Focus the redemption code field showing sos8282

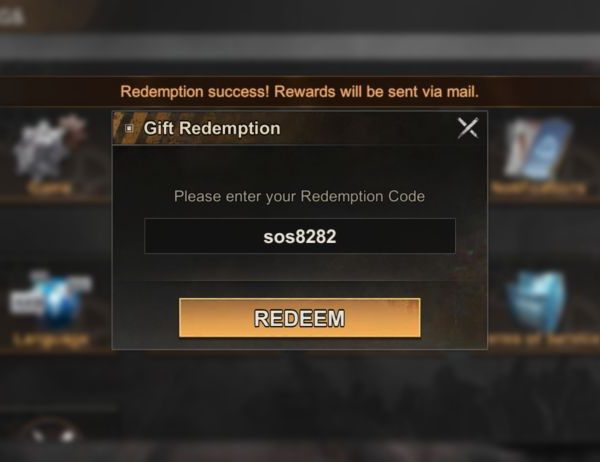[300, 236]
